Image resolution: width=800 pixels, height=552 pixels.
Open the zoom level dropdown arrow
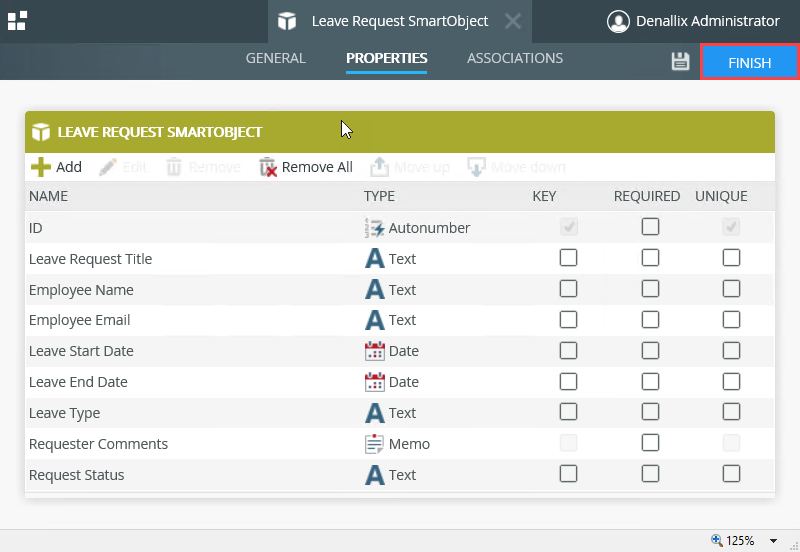[773, 541]
